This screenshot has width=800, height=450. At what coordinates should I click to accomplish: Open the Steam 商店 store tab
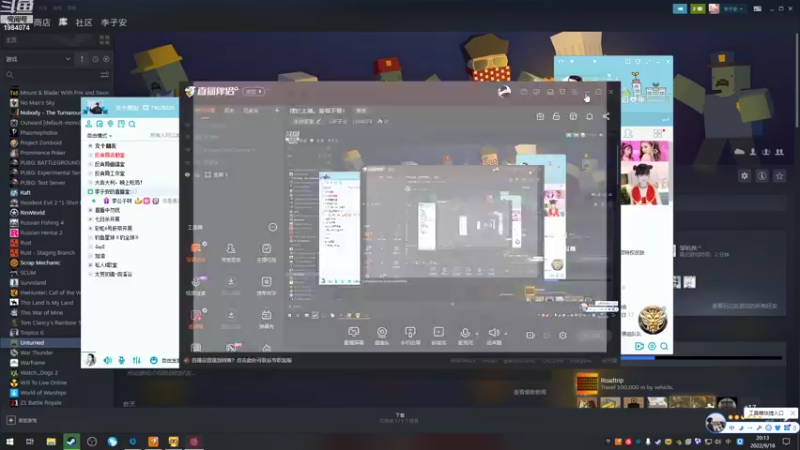pyautogui.click(x=42, y=22)
